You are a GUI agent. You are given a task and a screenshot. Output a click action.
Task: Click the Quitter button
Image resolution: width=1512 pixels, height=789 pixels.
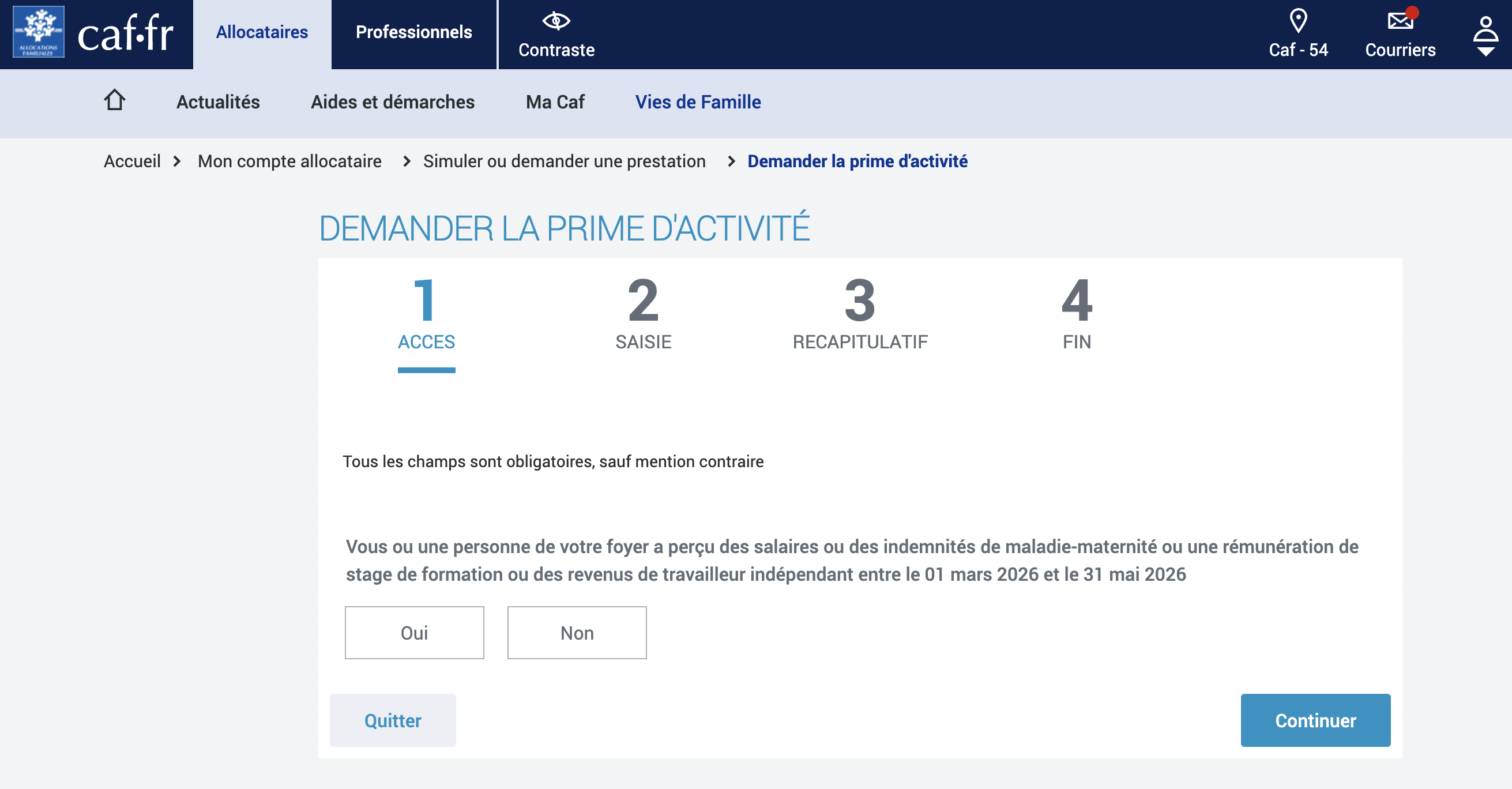[x=393, y=720]
